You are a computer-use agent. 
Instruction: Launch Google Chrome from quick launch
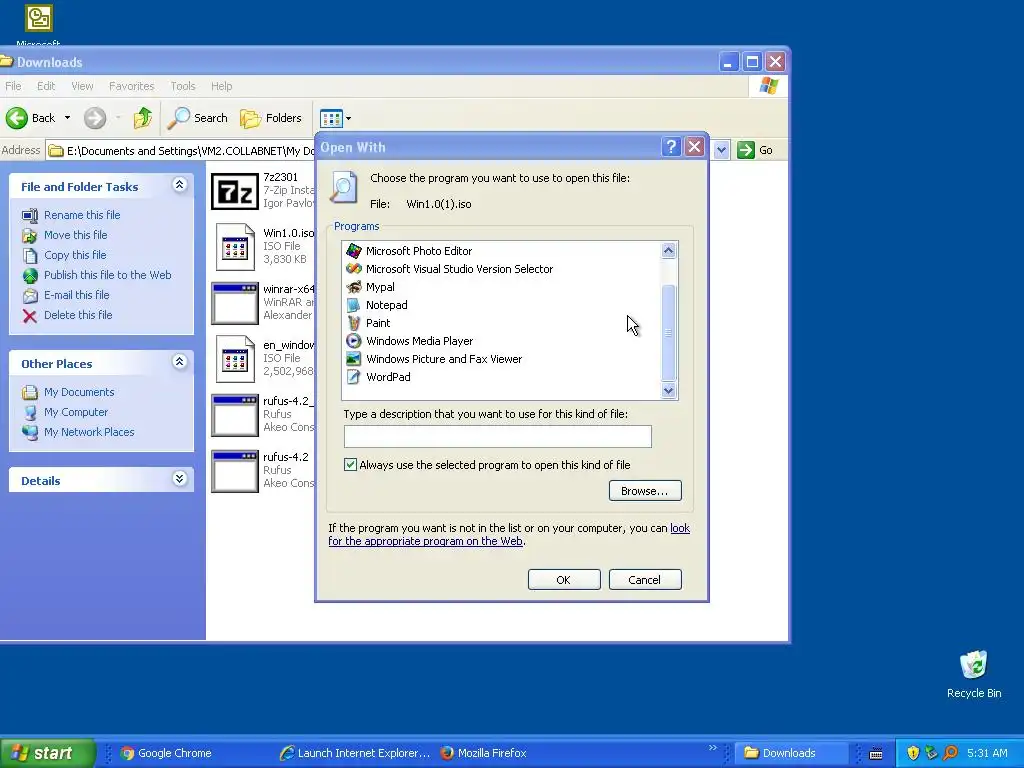coord(166,753)
